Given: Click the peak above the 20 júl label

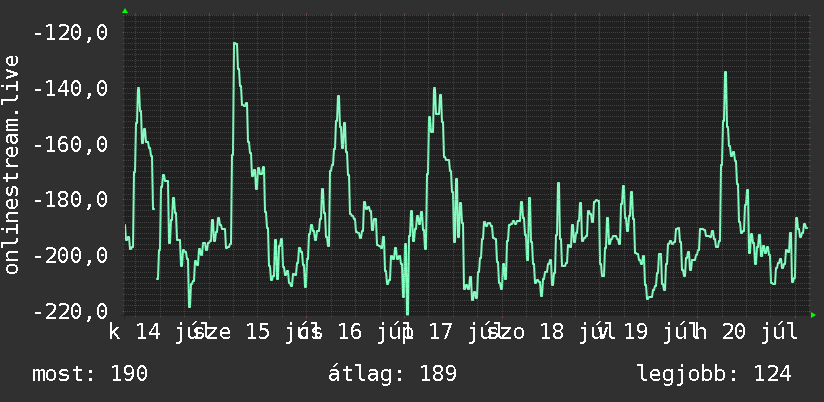Looking at the screenshot, I should (725, 73).
